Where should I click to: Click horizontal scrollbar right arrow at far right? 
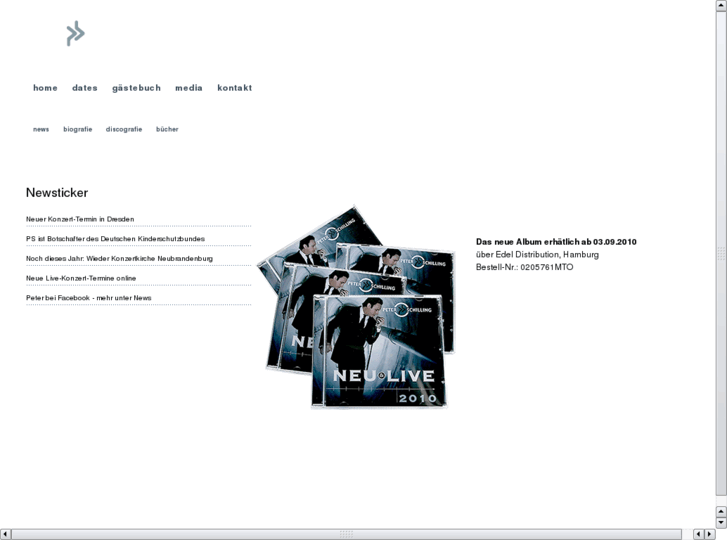click(709, 534)
